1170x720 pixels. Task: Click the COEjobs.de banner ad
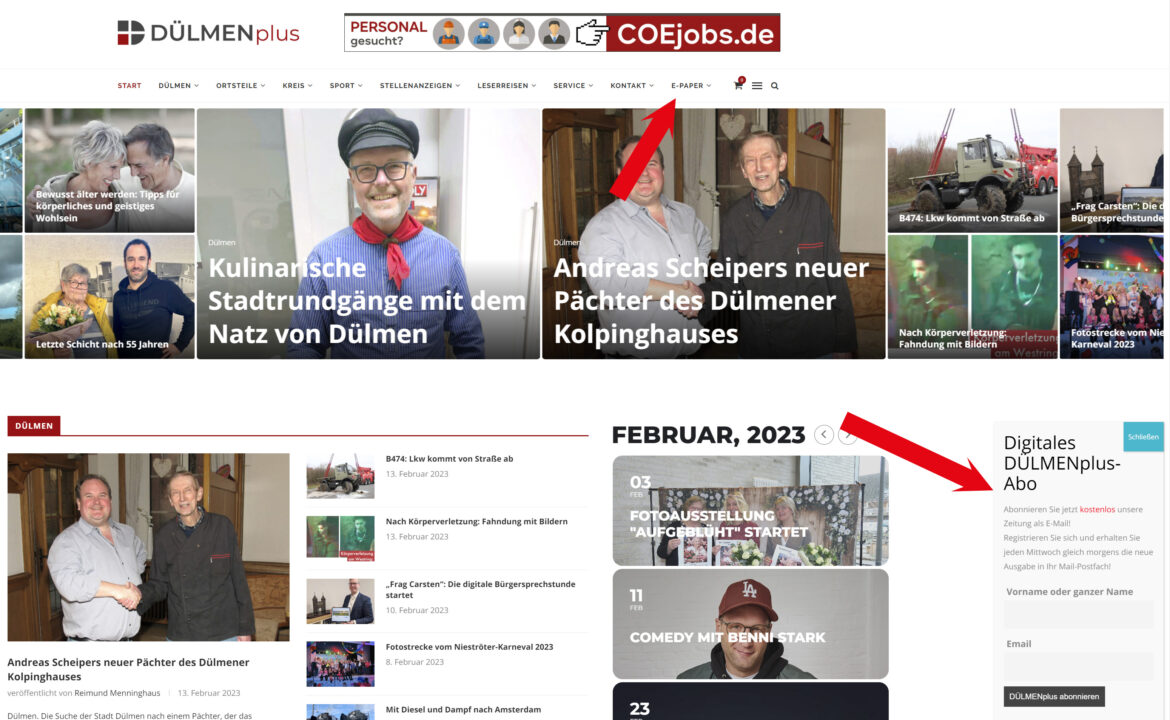[x=562, y=33]
